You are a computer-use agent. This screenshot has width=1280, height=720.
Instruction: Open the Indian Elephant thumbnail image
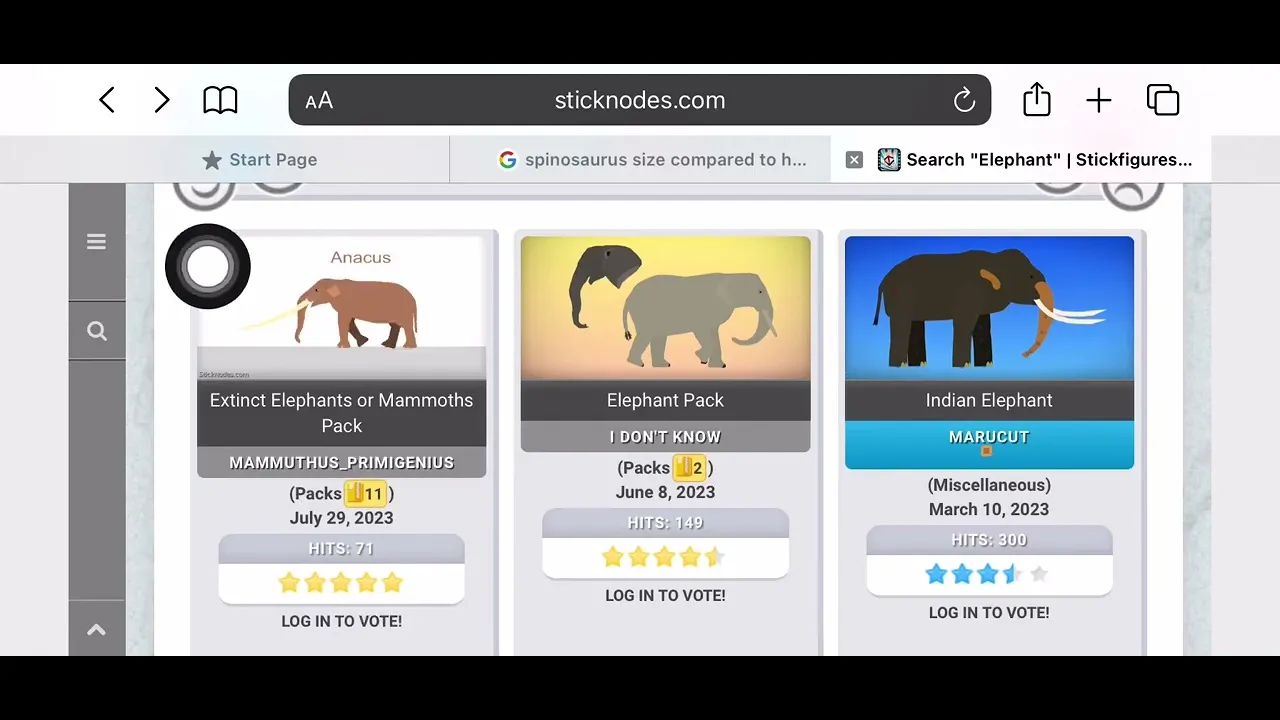click(x=990, y=308)
